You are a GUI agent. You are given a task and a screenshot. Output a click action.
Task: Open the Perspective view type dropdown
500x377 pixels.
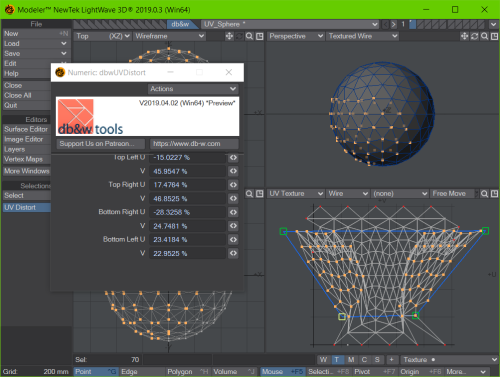coord(296,36)
